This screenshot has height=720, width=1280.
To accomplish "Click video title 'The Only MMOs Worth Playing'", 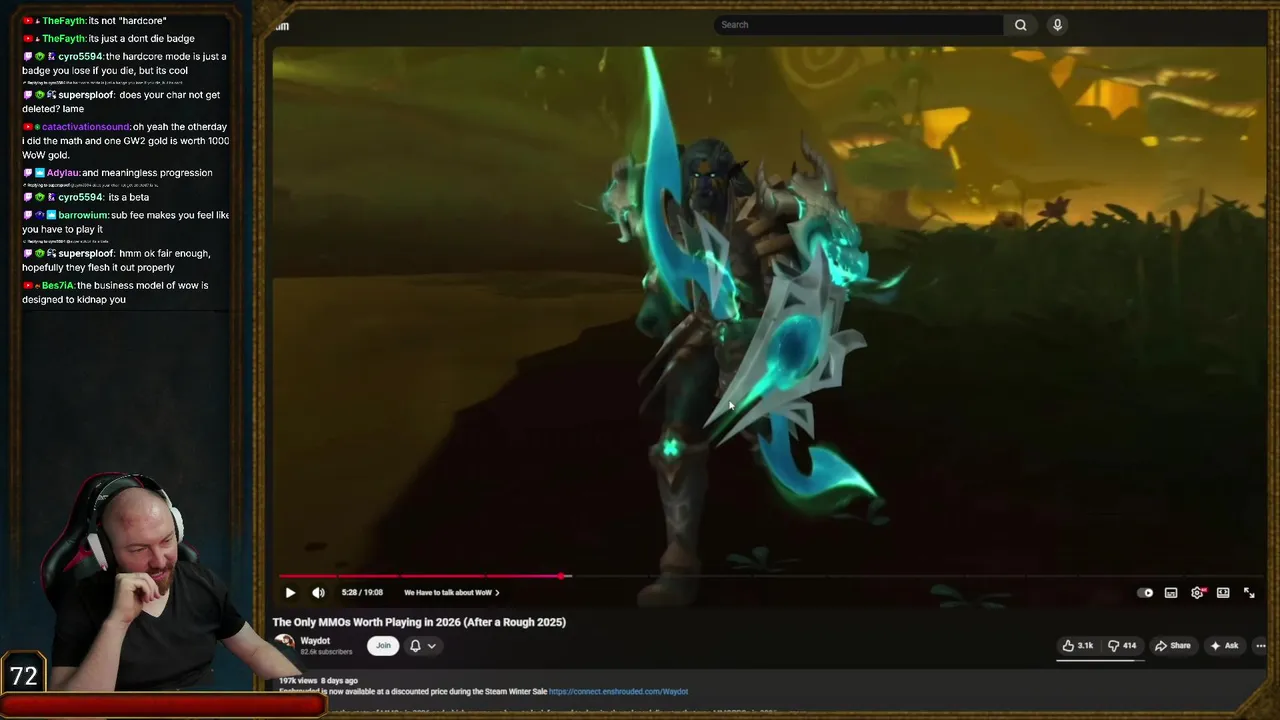I will [x=419, y=622].
